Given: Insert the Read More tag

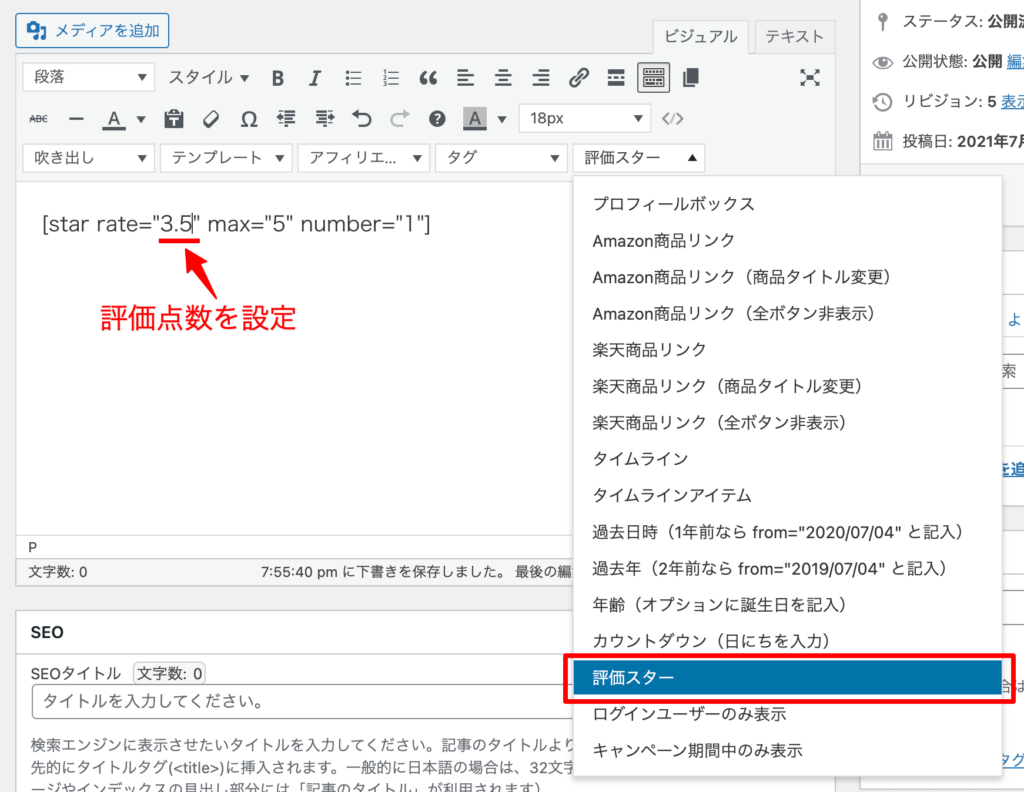Looking at the screenshot, I should (616, 78).
